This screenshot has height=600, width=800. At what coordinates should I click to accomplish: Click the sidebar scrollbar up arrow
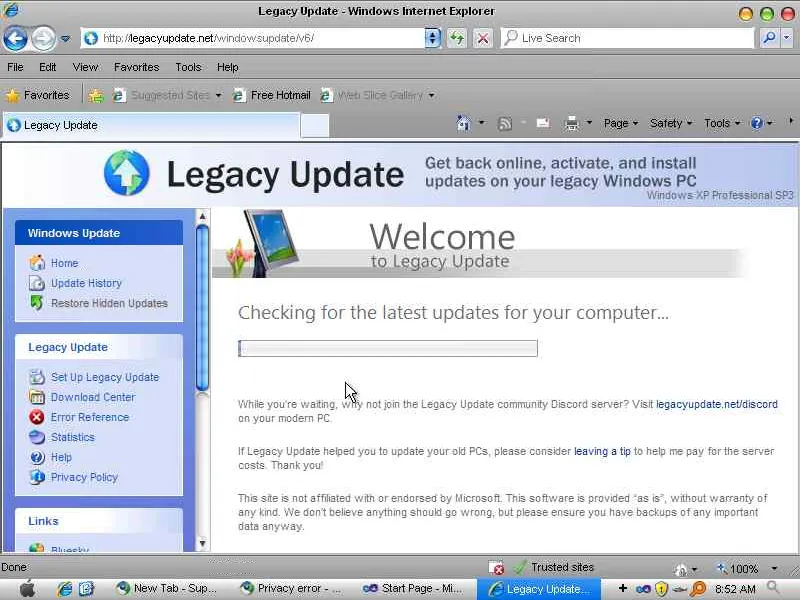pos(203,216)
